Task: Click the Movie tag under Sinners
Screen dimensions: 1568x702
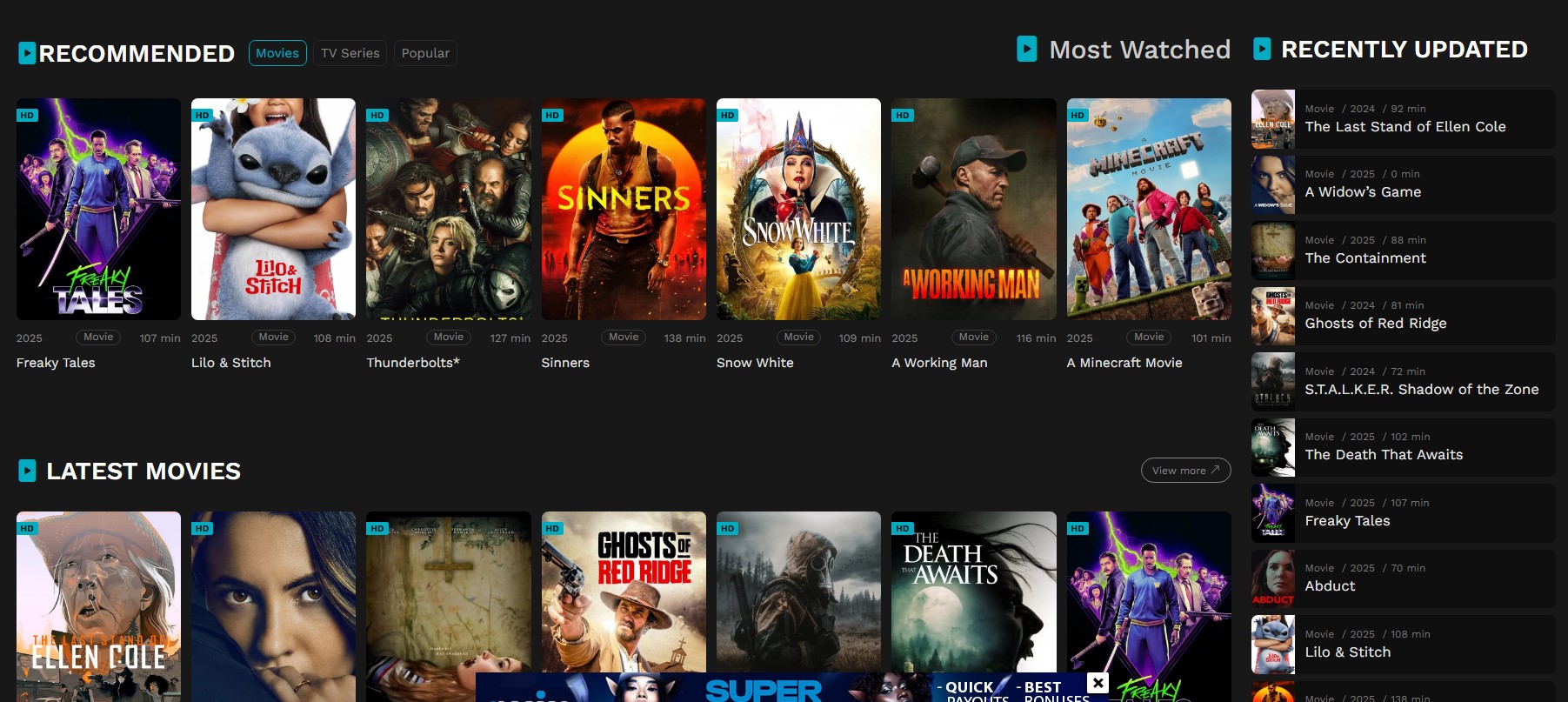Action: [624, 337]
